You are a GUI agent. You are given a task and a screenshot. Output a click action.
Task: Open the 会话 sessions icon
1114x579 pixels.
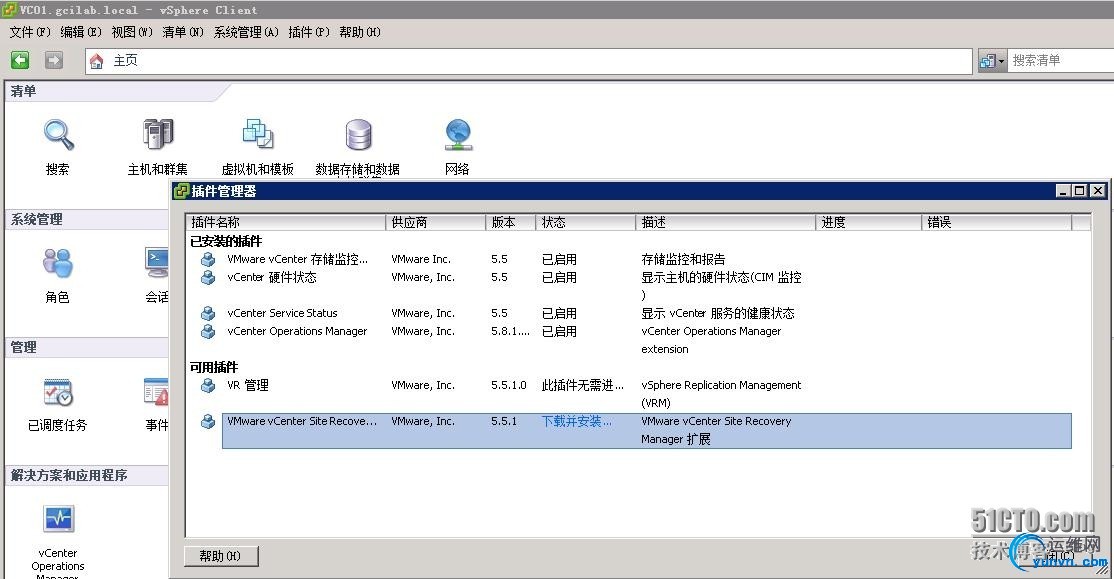point(157,263)
